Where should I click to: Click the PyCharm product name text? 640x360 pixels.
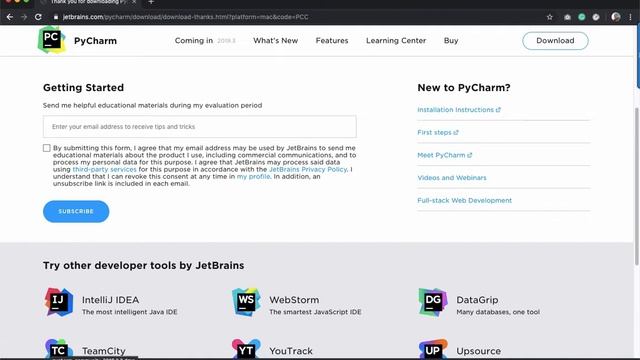pos(96,41)
